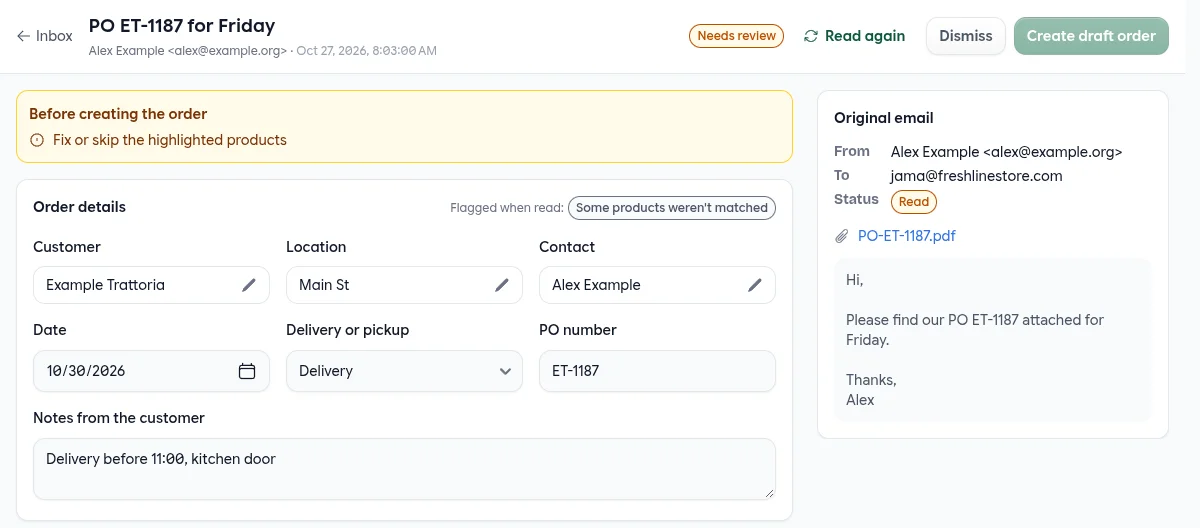Click the Some products weren't matched tag
The image size is (1200, 528).
click(672, 208)
